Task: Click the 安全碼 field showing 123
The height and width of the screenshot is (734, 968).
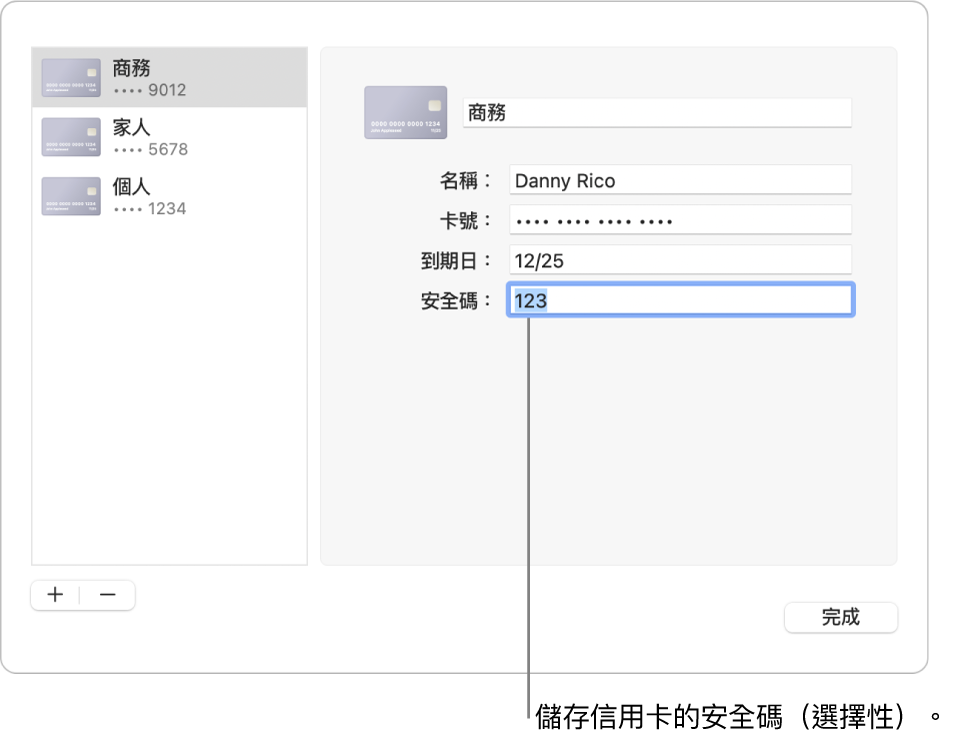Action: (x=680, y=300)
